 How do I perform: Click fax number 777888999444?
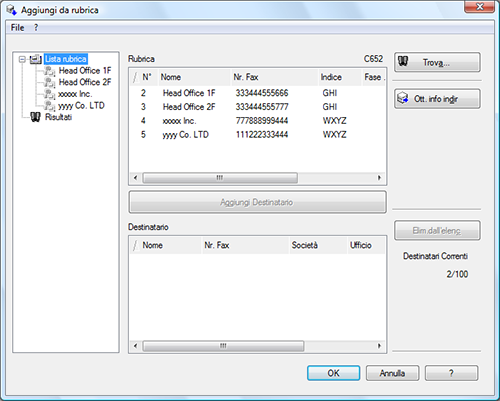pyautogui.click(x=262, y=121)
